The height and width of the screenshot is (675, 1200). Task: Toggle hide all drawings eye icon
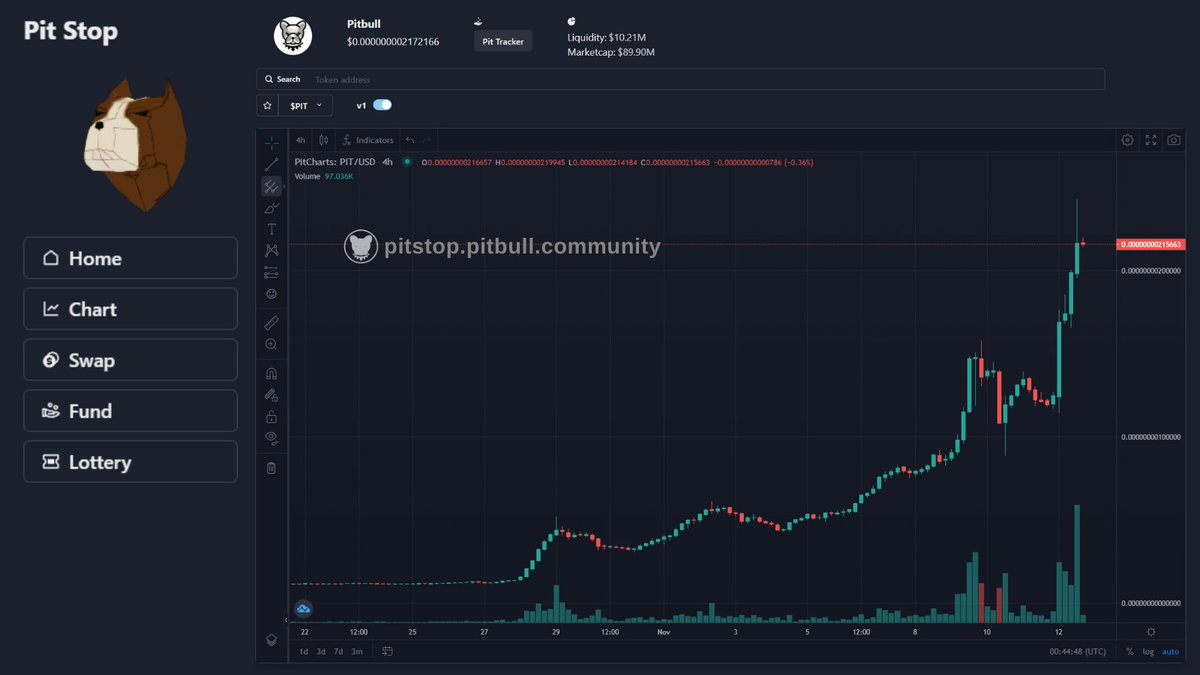tap(271, 438)
